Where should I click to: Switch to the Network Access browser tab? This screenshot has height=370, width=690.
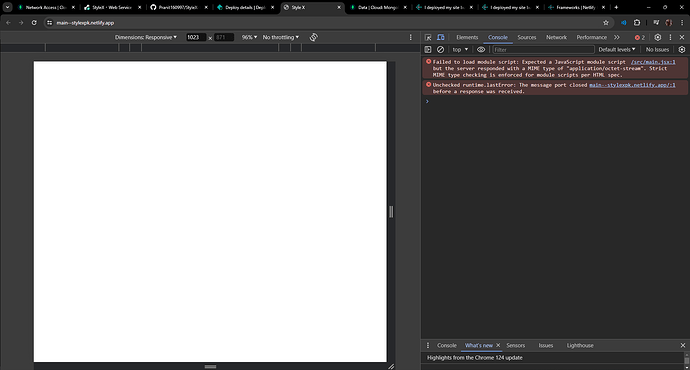45,7
